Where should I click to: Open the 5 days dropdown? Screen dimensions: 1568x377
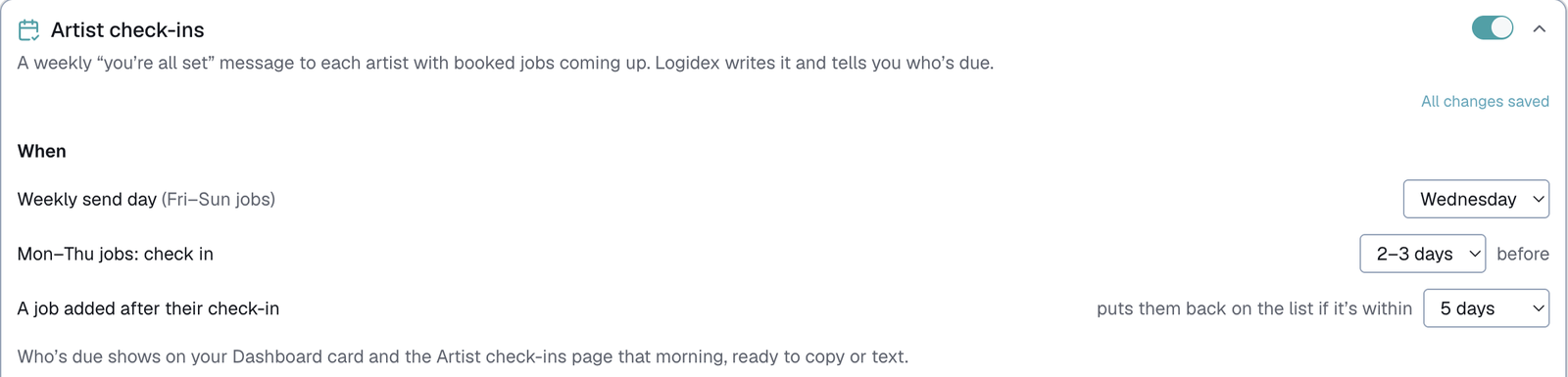click(1486, 308)
